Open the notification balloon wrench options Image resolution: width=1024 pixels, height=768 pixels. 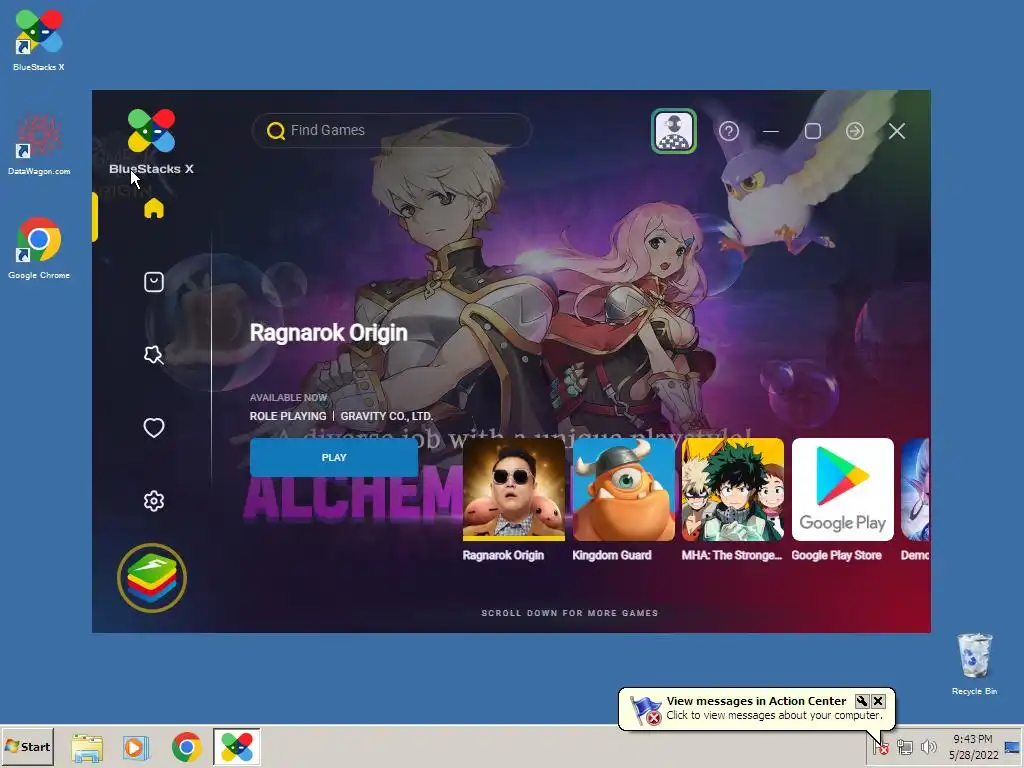[862, 701]
